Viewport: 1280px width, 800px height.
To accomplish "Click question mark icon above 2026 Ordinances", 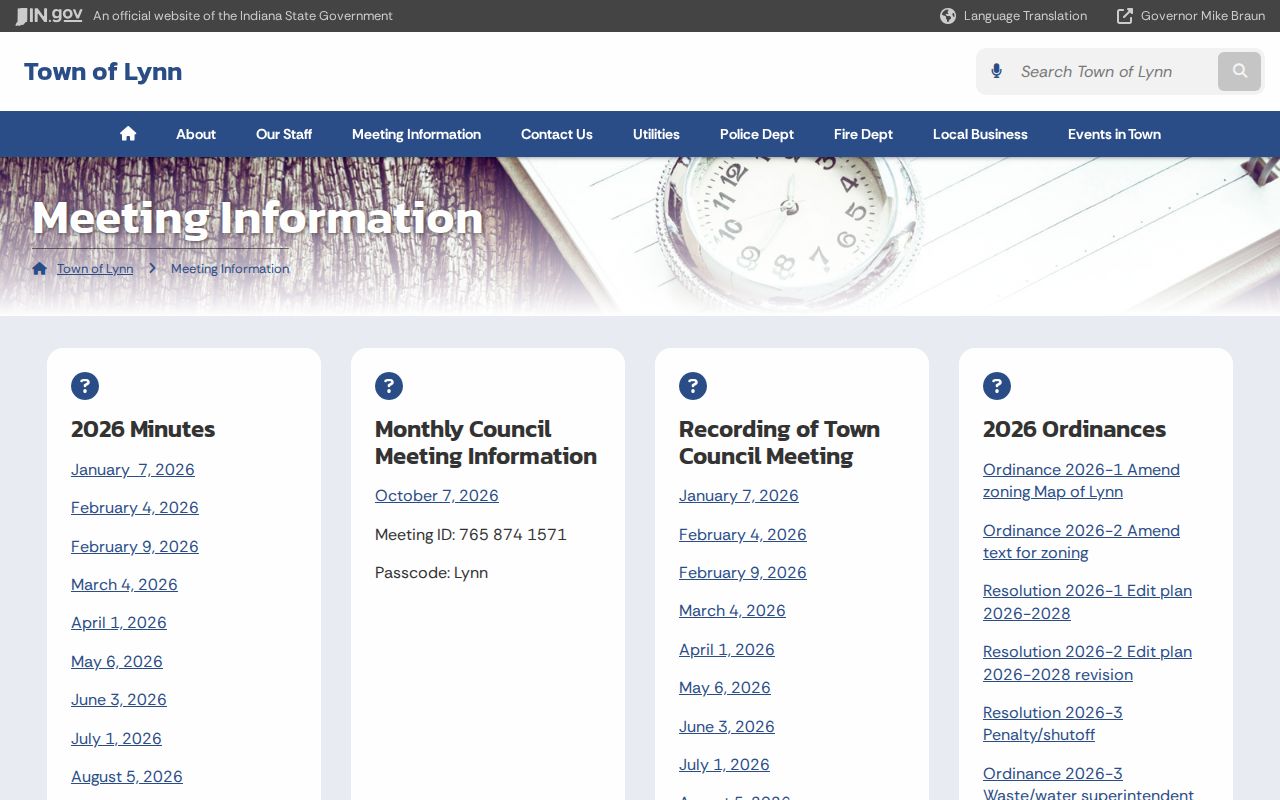I will tap(997, 386).
